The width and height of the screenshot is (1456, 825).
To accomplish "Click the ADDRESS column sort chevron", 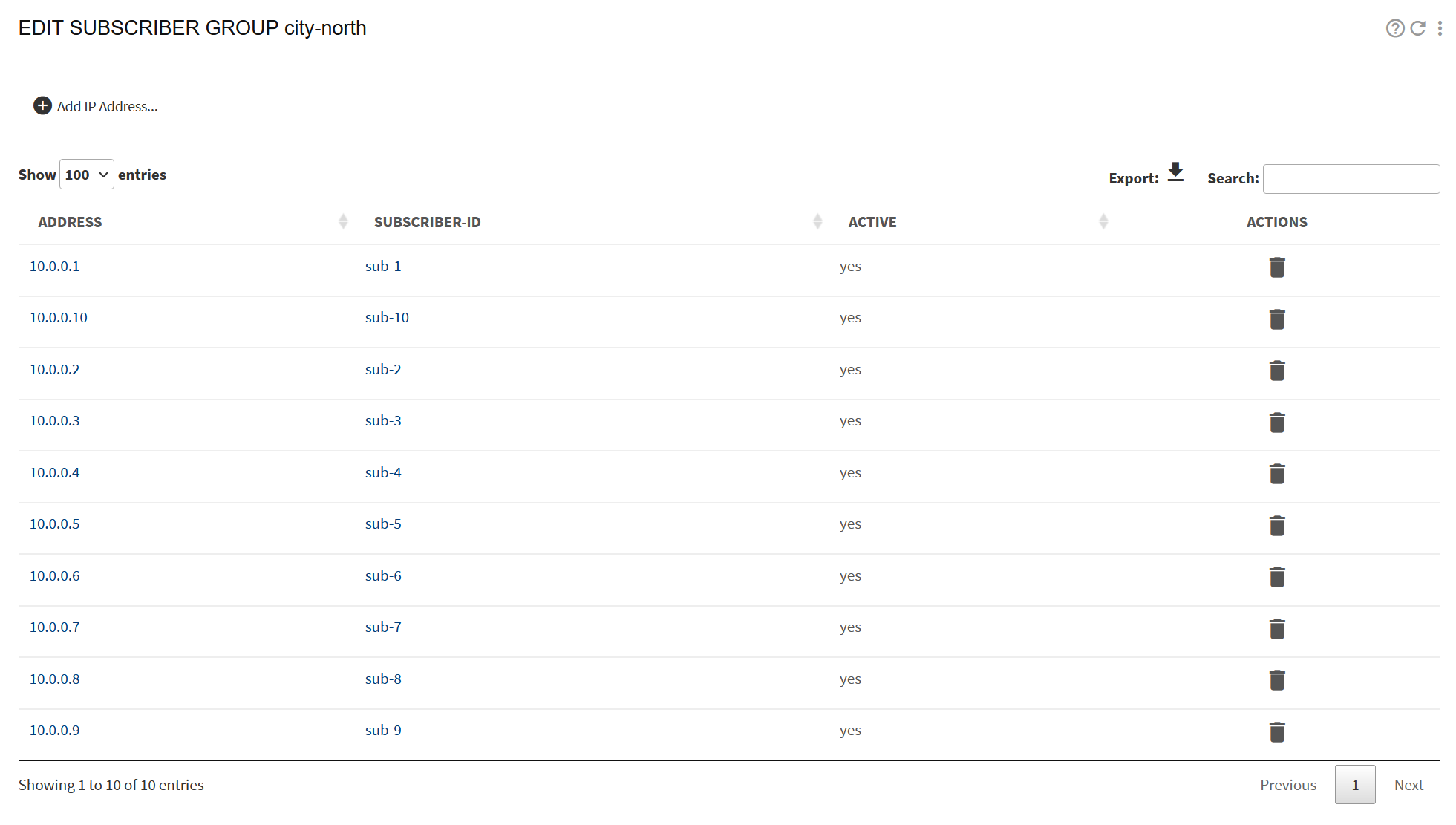I will coord(342,221).
